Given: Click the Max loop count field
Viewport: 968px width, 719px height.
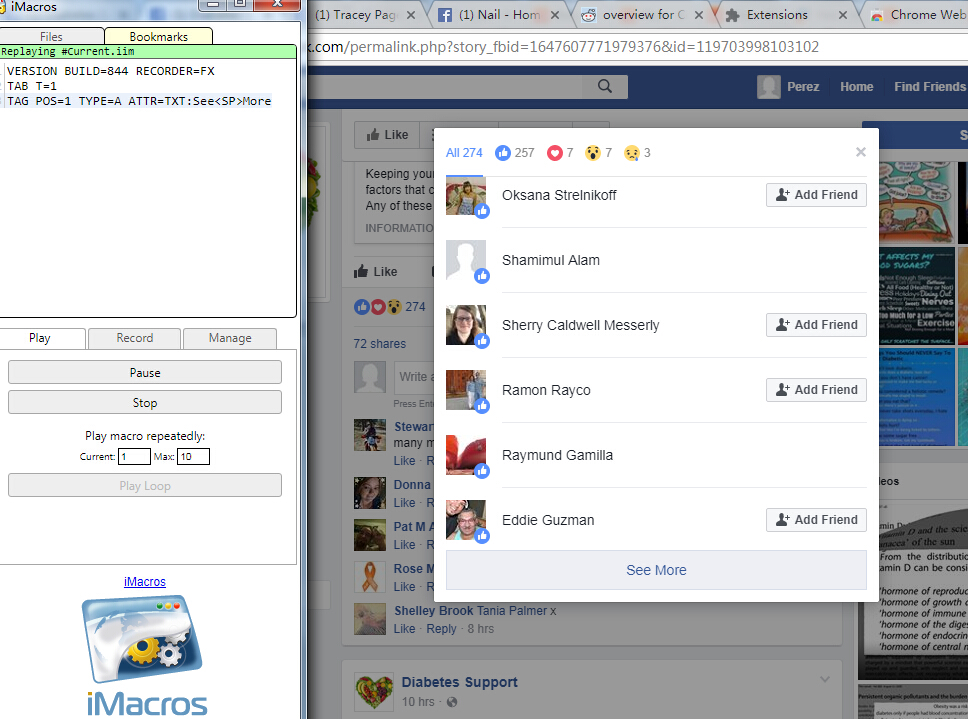Looking at the screenshot, I should (x=193, y=456).
